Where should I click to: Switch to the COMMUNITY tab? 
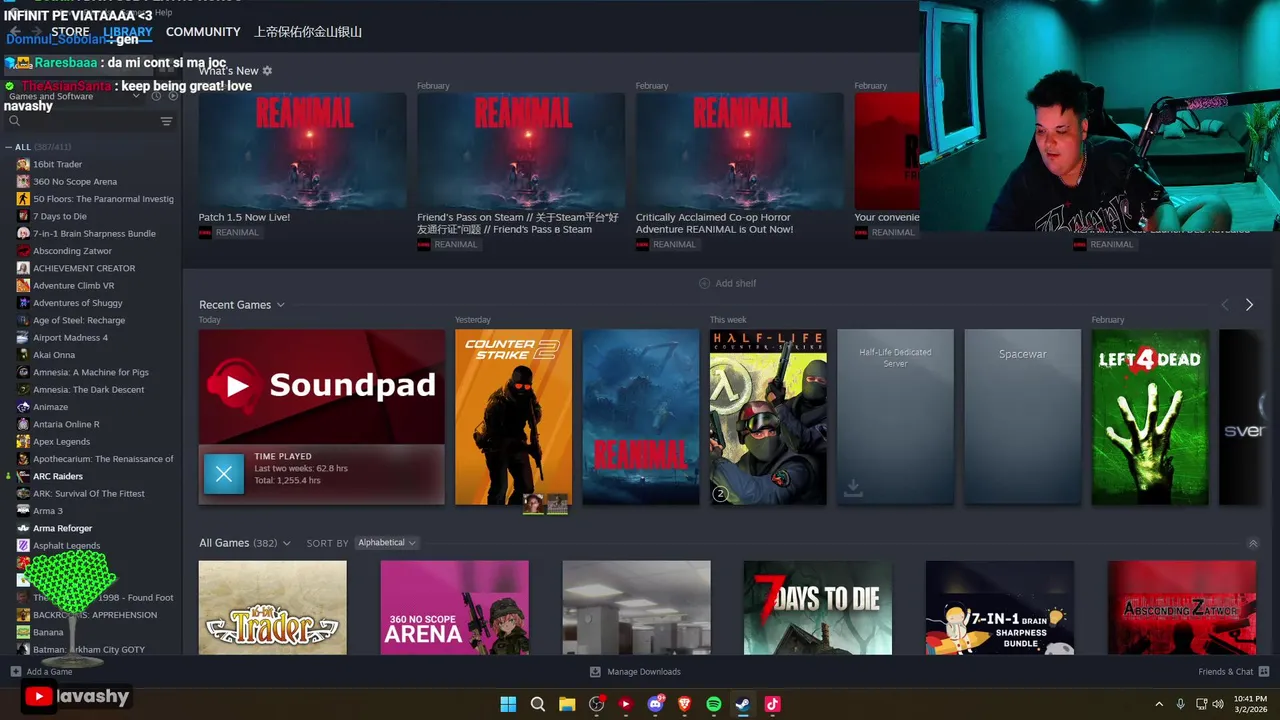pyautogui.click(x=203, y=32)
